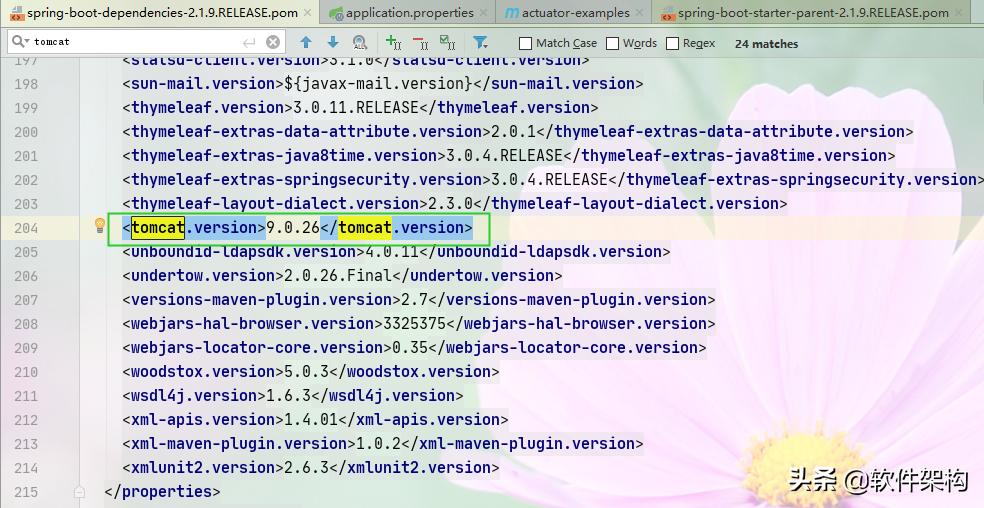Enable the Regex checkbox
Image resolution: width=984 pixels, height=508 pixels.
(x=672, y=43)
